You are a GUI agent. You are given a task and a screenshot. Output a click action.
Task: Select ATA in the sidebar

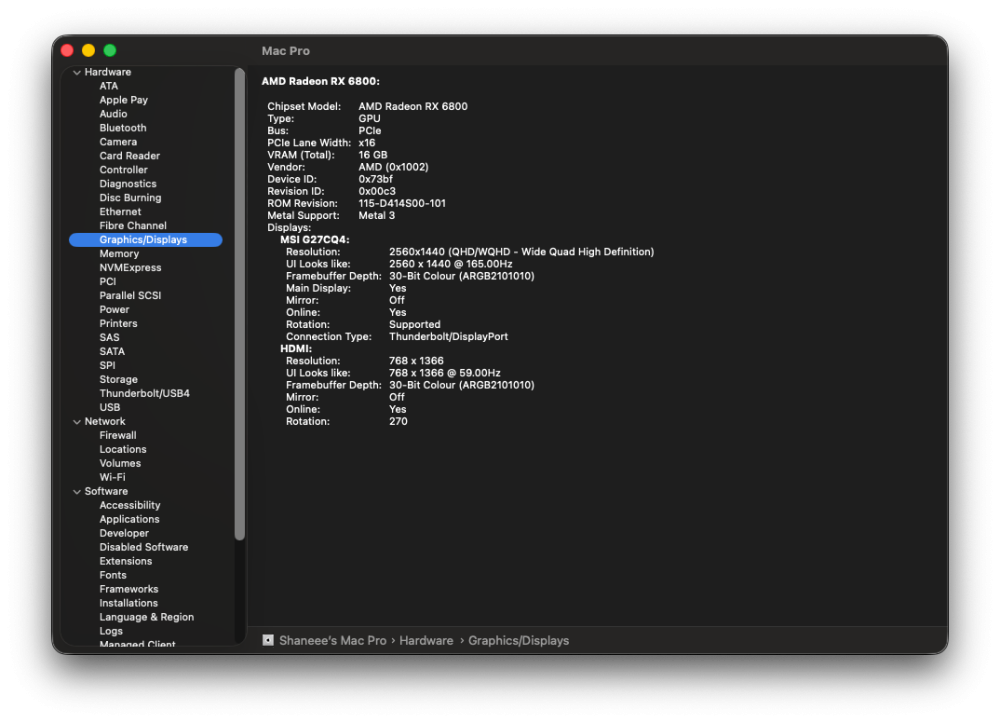tap(108, 86)
